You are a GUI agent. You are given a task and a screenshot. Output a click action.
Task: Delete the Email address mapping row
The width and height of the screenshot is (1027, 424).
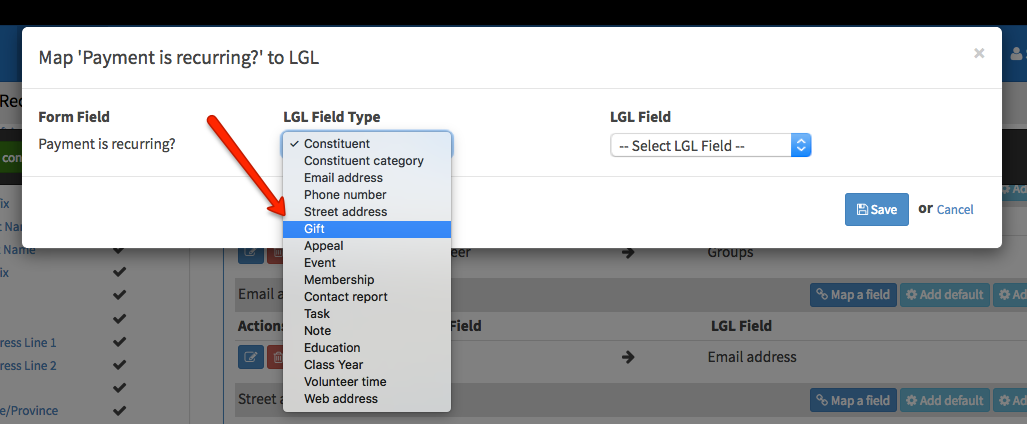275,357
